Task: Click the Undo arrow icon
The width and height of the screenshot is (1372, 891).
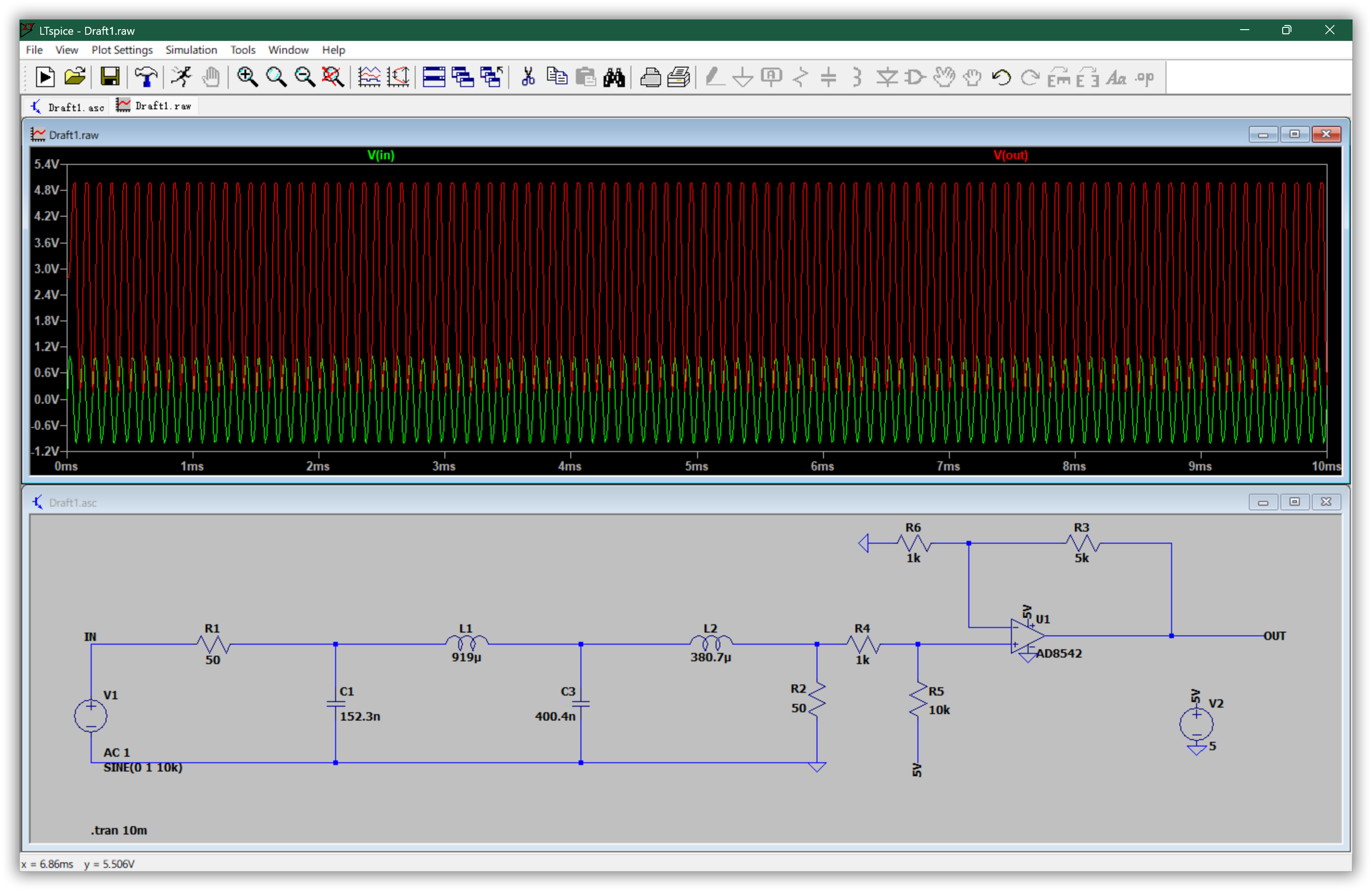Action: tap(1001, 77)
